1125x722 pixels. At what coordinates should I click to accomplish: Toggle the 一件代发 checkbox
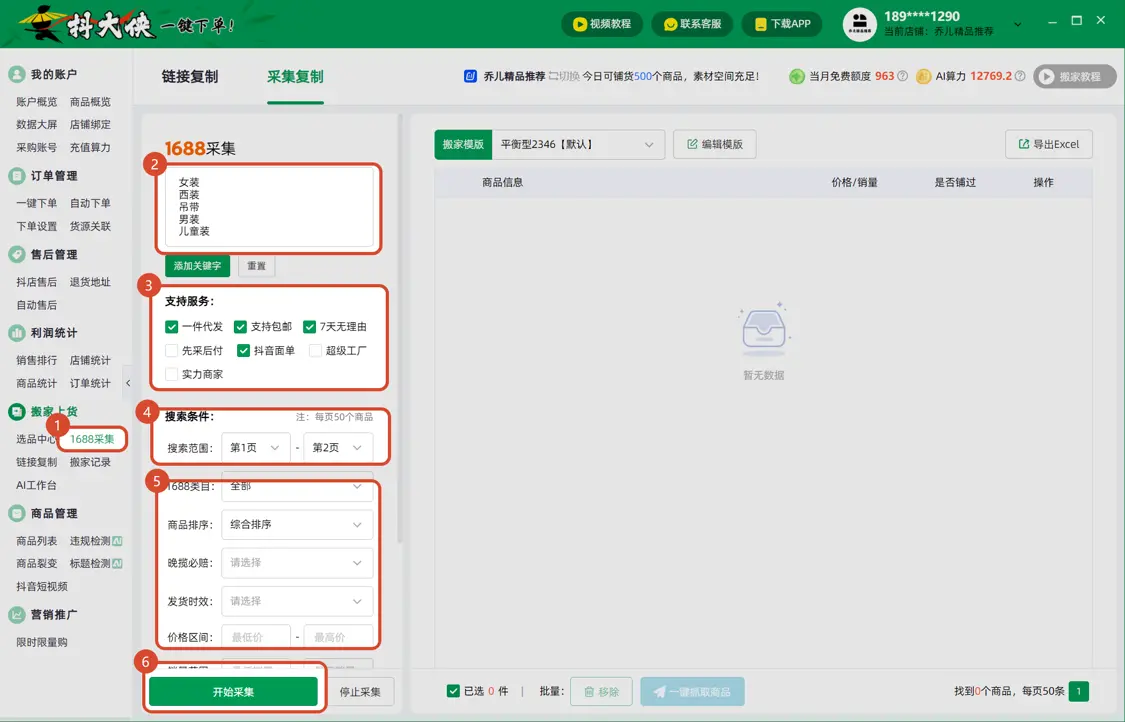[171, 327]
